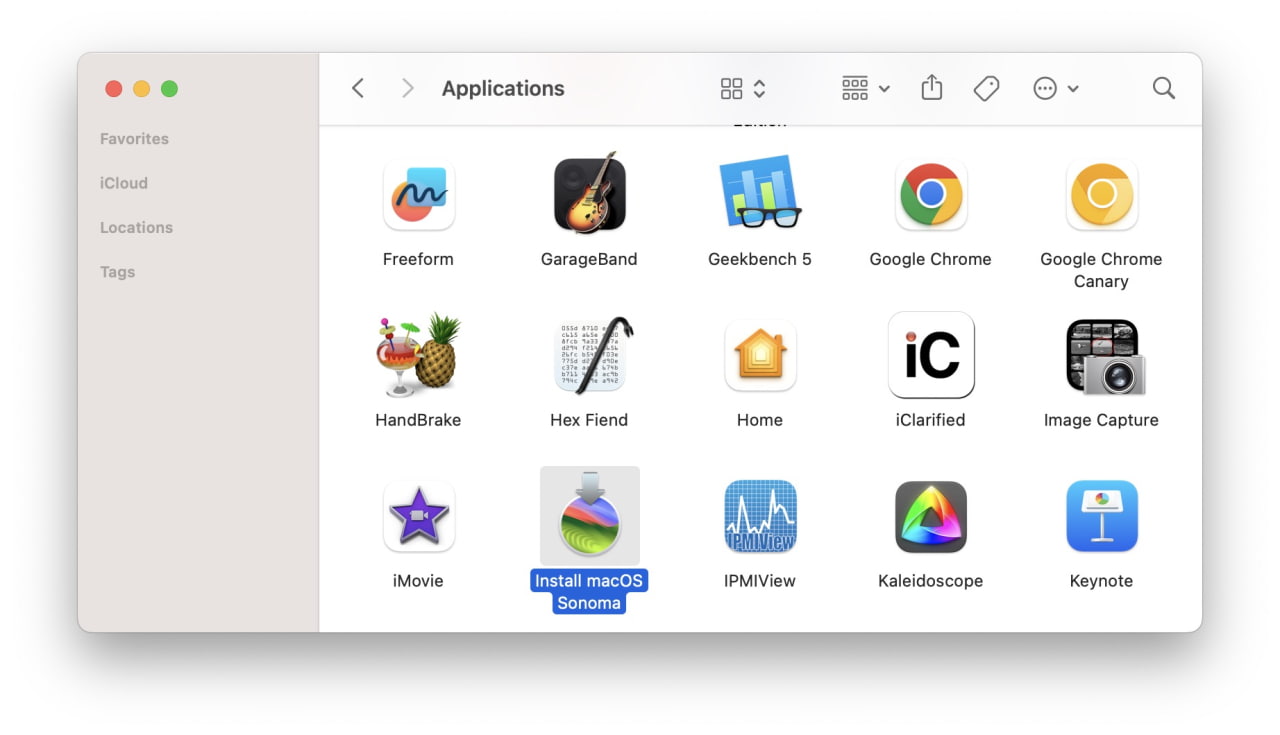Click iCloud in the sidebar
The image size is (1280, 735).
pyautogui.click(x=123, y=182)
